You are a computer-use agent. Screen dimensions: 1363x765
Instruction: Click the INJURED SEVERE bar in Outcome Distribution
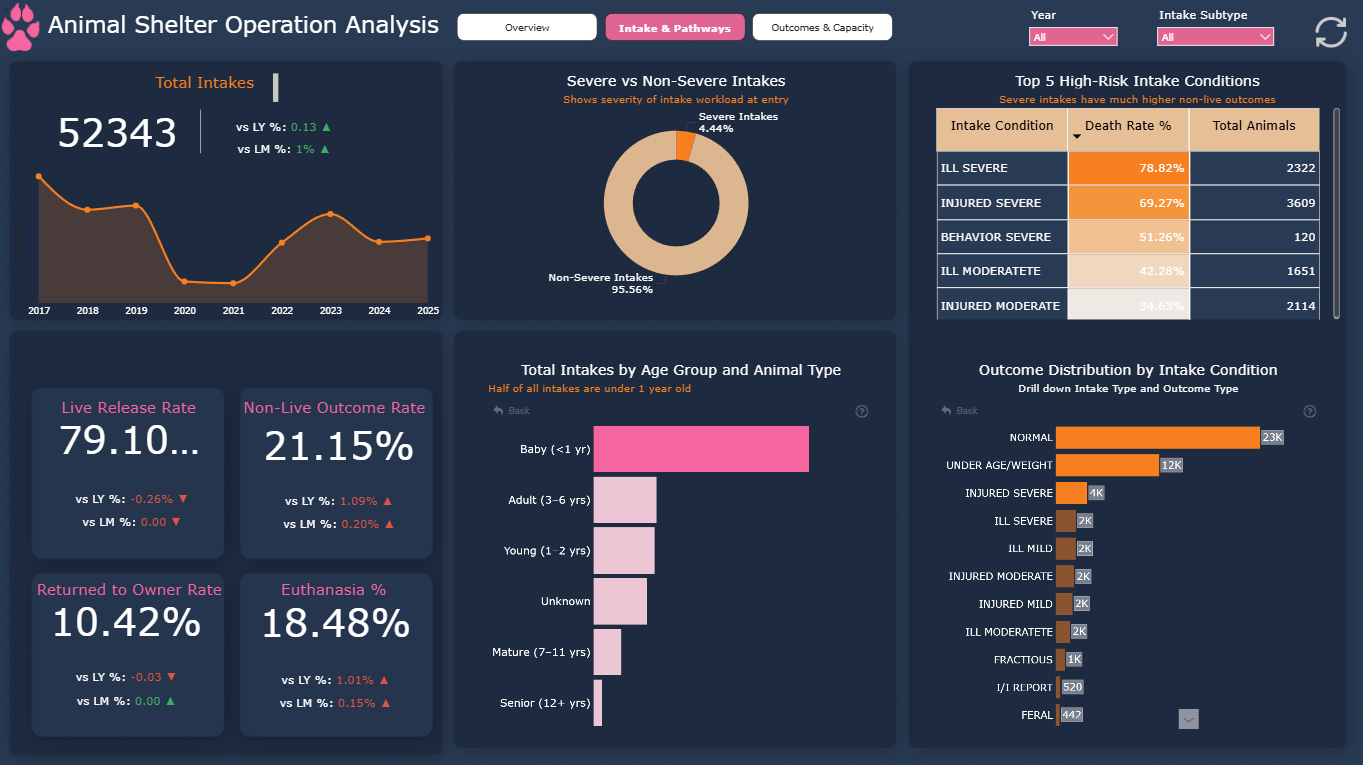pos(1071,493)
